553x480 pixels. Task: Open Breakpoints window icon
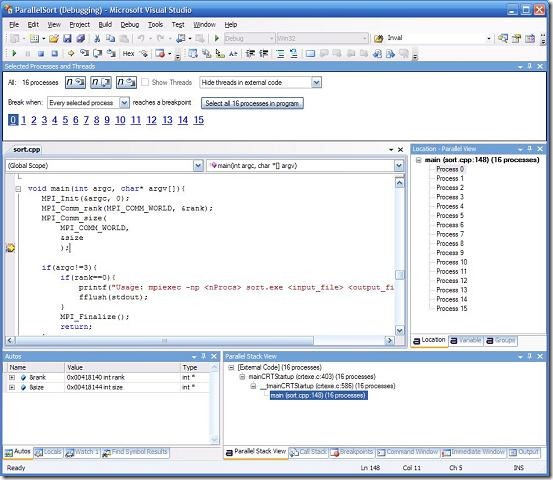click(x=160, y=54)
